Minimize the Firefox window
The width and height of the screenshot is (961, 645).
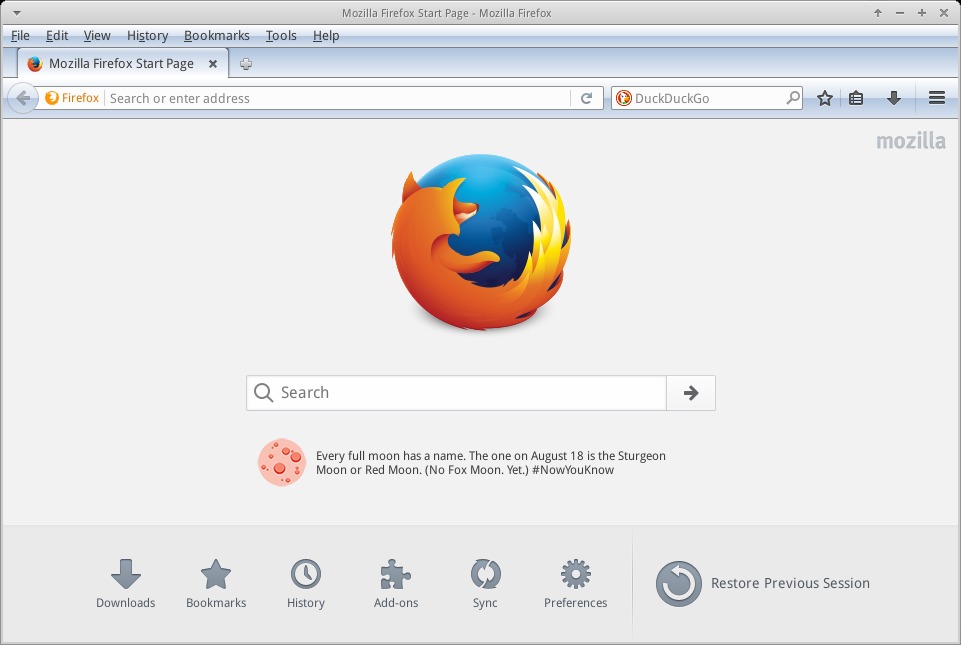(x=900, y=13)
